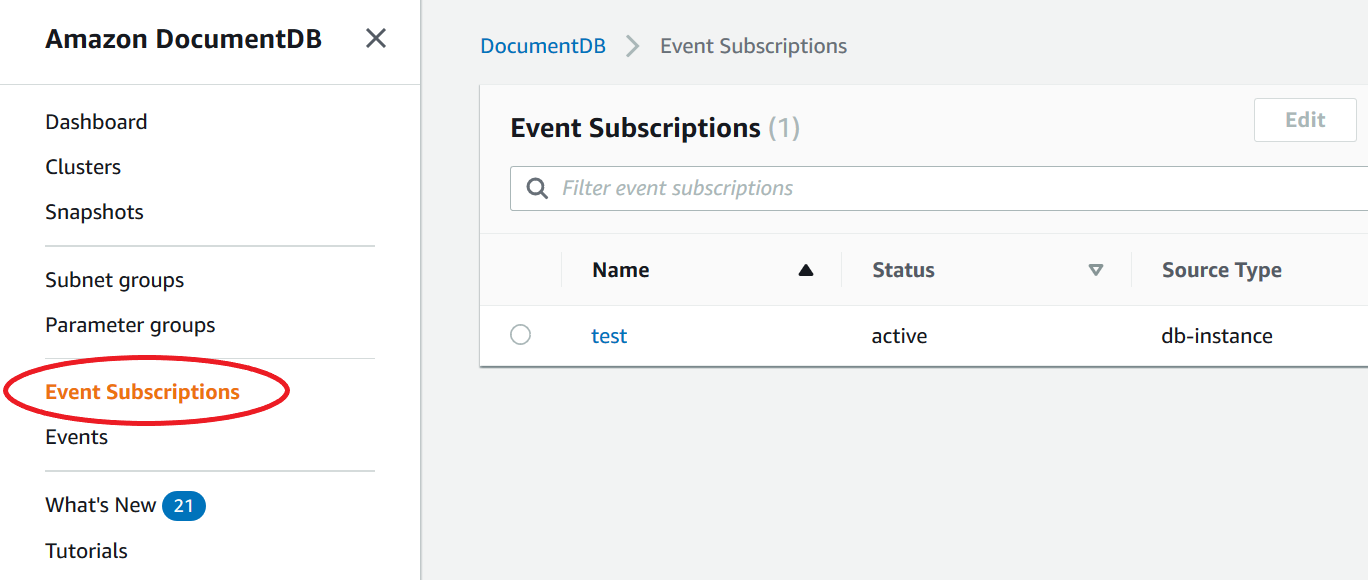1368x580 pixels.
Task: Open Tutorials from the sidebar
Action: (86, 550)
